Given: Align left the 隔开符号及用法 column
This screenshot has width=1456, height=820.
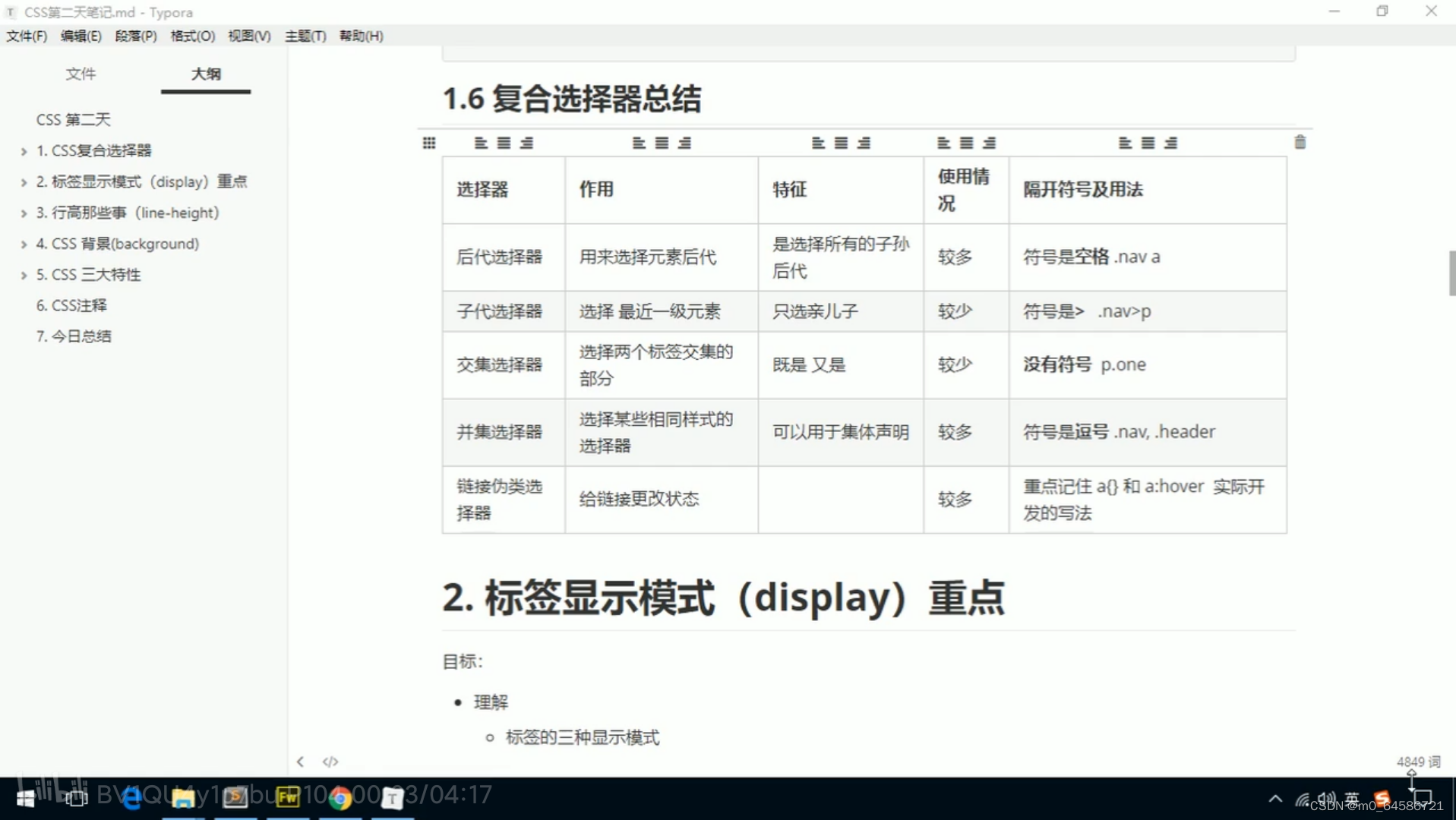Looking at the screenshot, I should click(1125, 143).
